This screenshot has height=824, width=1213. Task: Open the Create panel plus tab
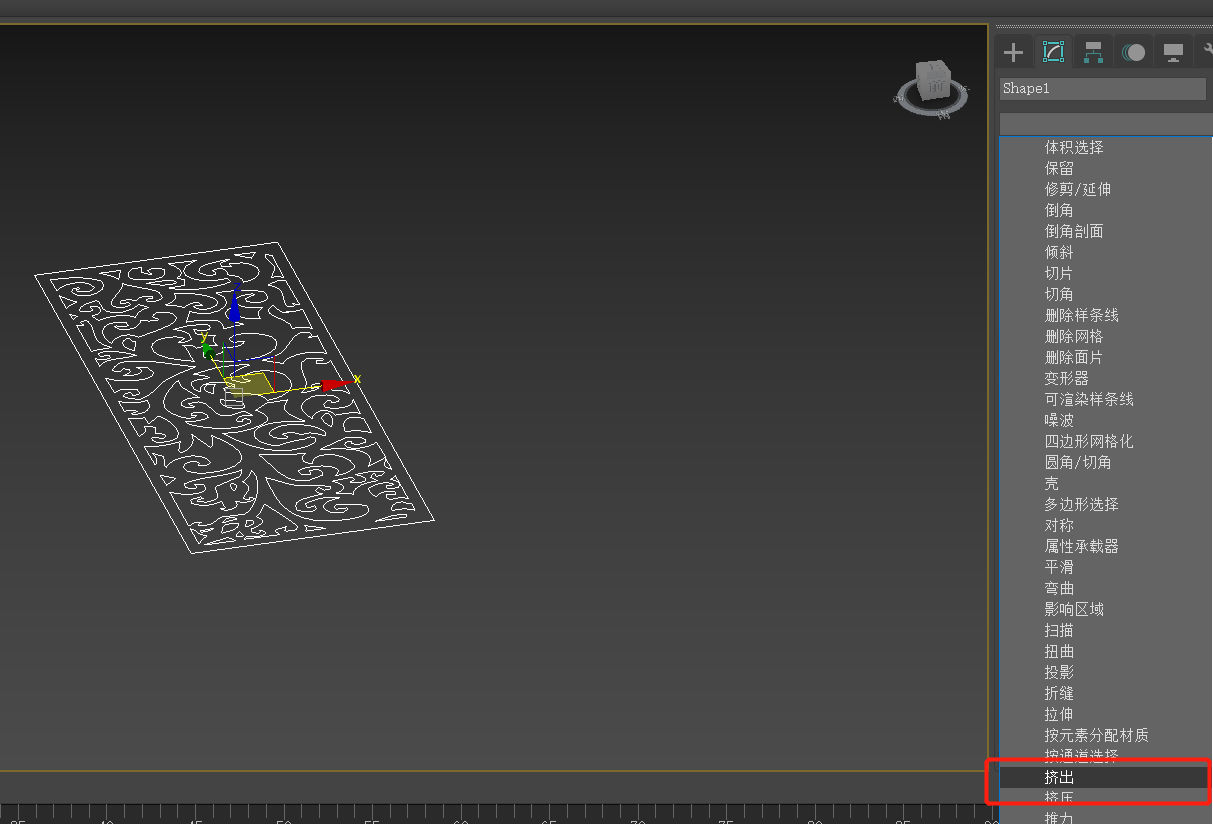(1013, 52)
